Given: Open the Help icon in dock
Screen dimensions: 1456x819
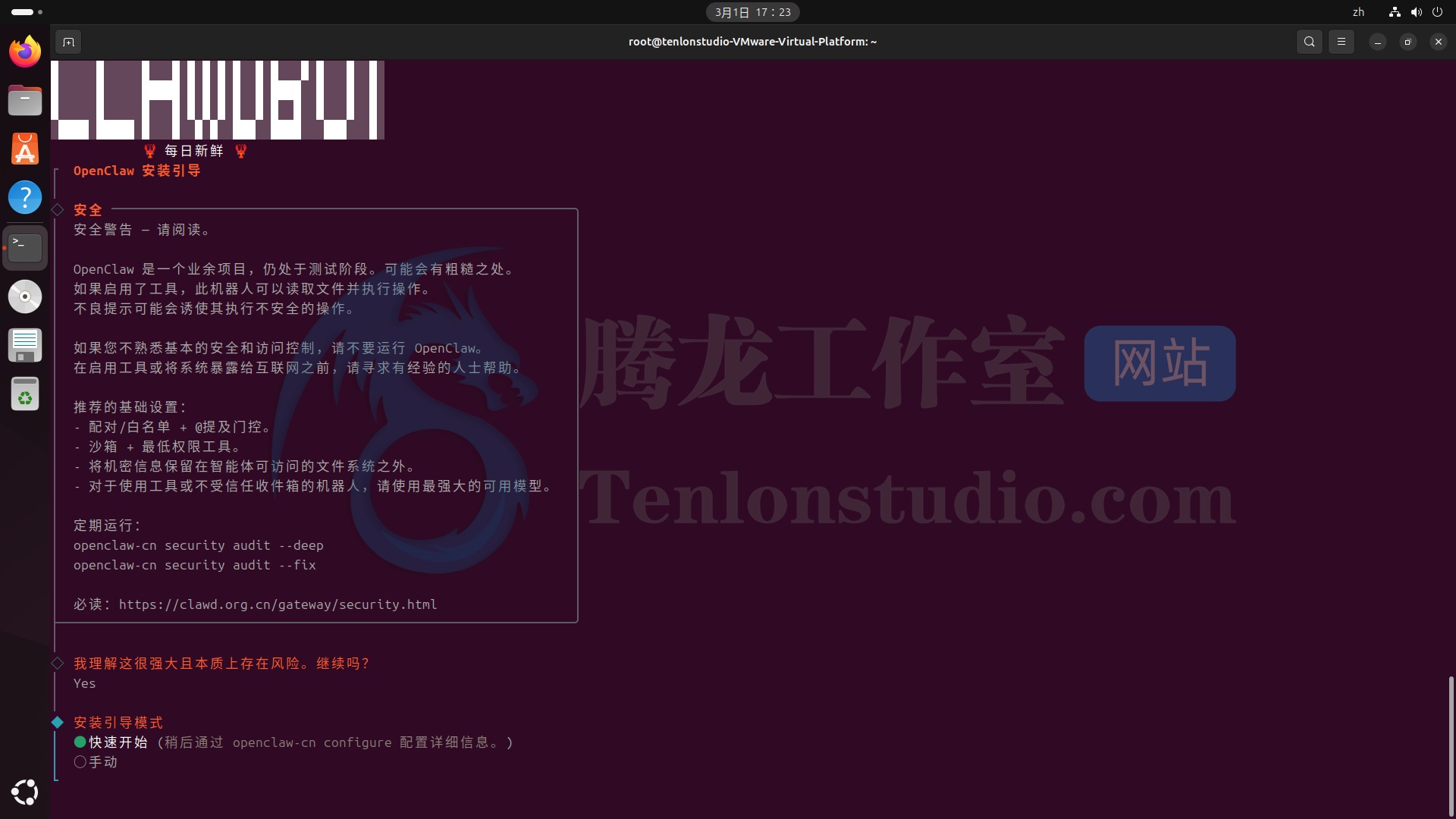Looking at the screenshot, I should point(25,197).
